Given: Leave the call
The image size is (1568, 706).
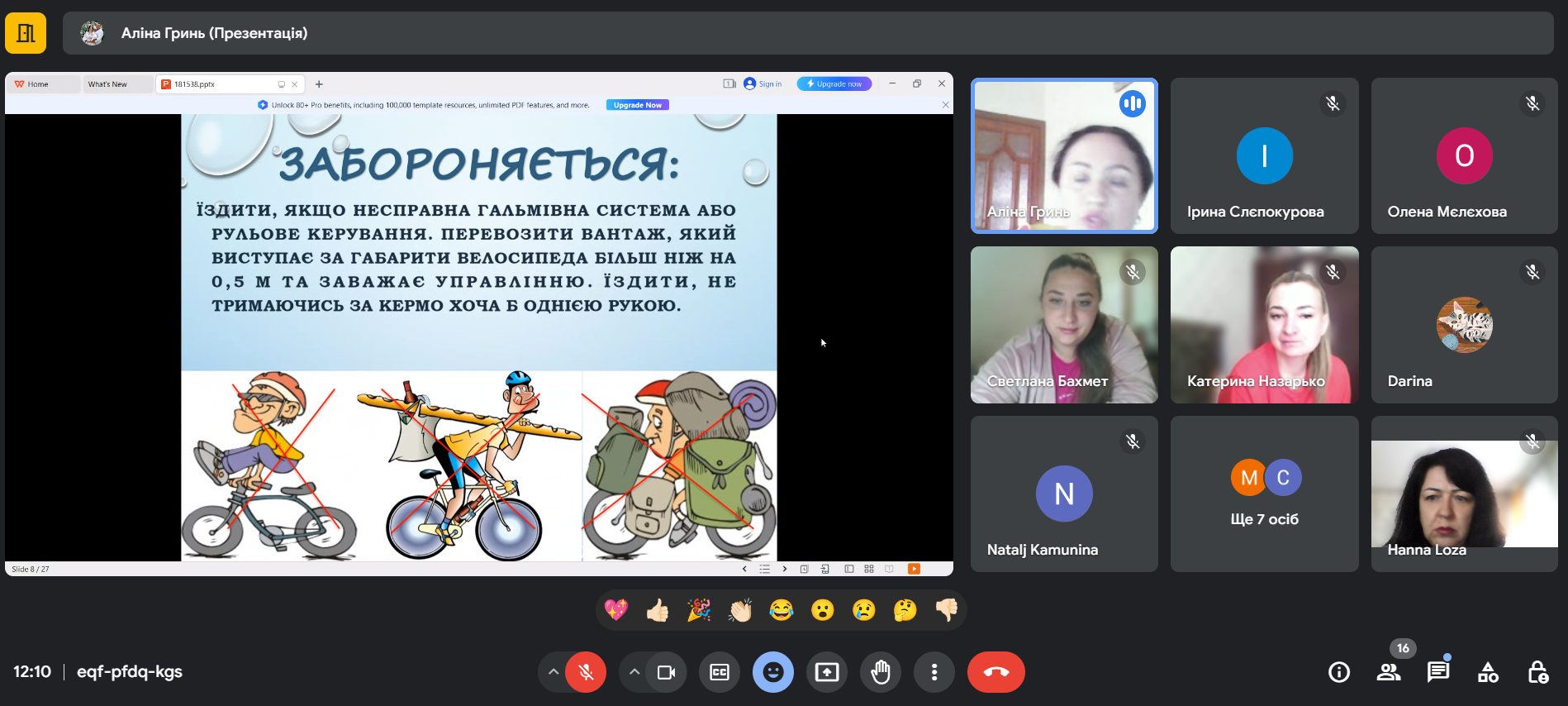Looking at the screenshot, I should pyautogui.click(x=995, y=672).
